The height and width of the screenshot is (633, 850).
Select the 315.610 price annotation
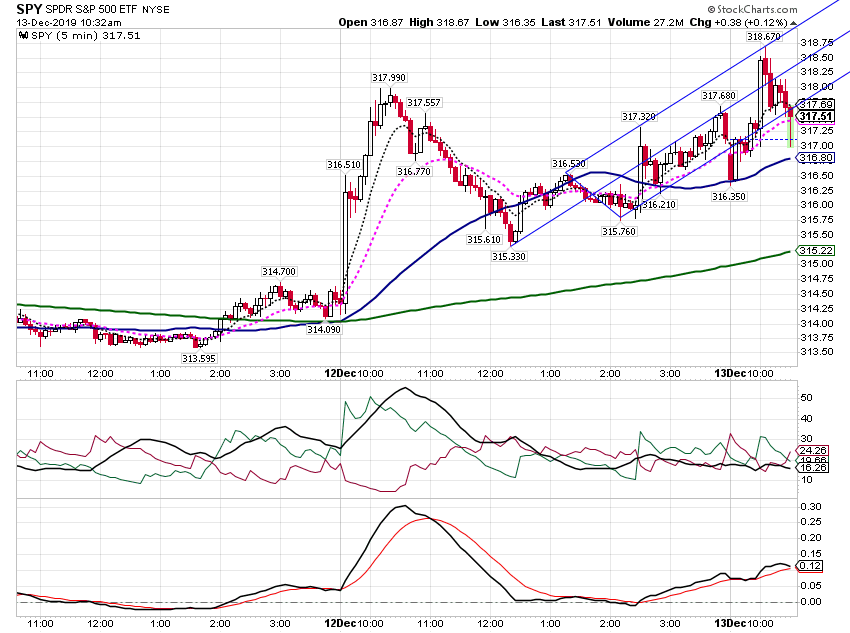pos(484,240)
